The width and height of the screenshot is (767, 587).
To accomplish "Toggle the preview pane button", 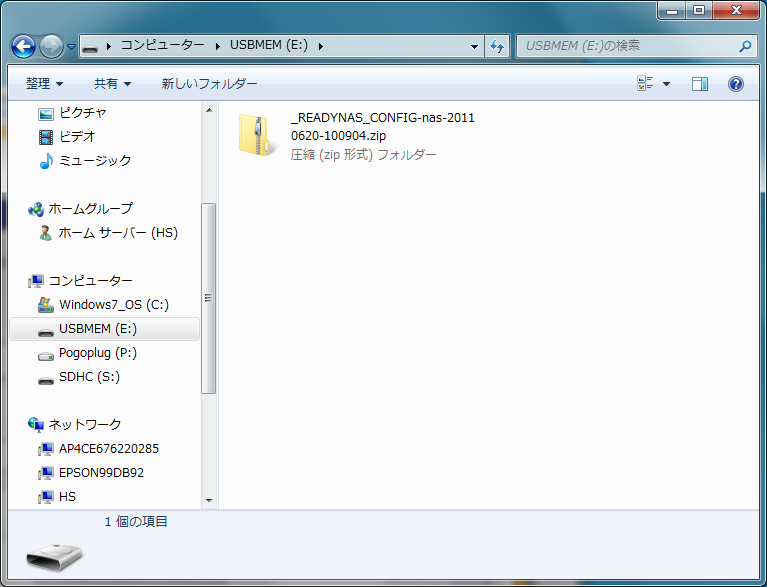I will 700,84.
